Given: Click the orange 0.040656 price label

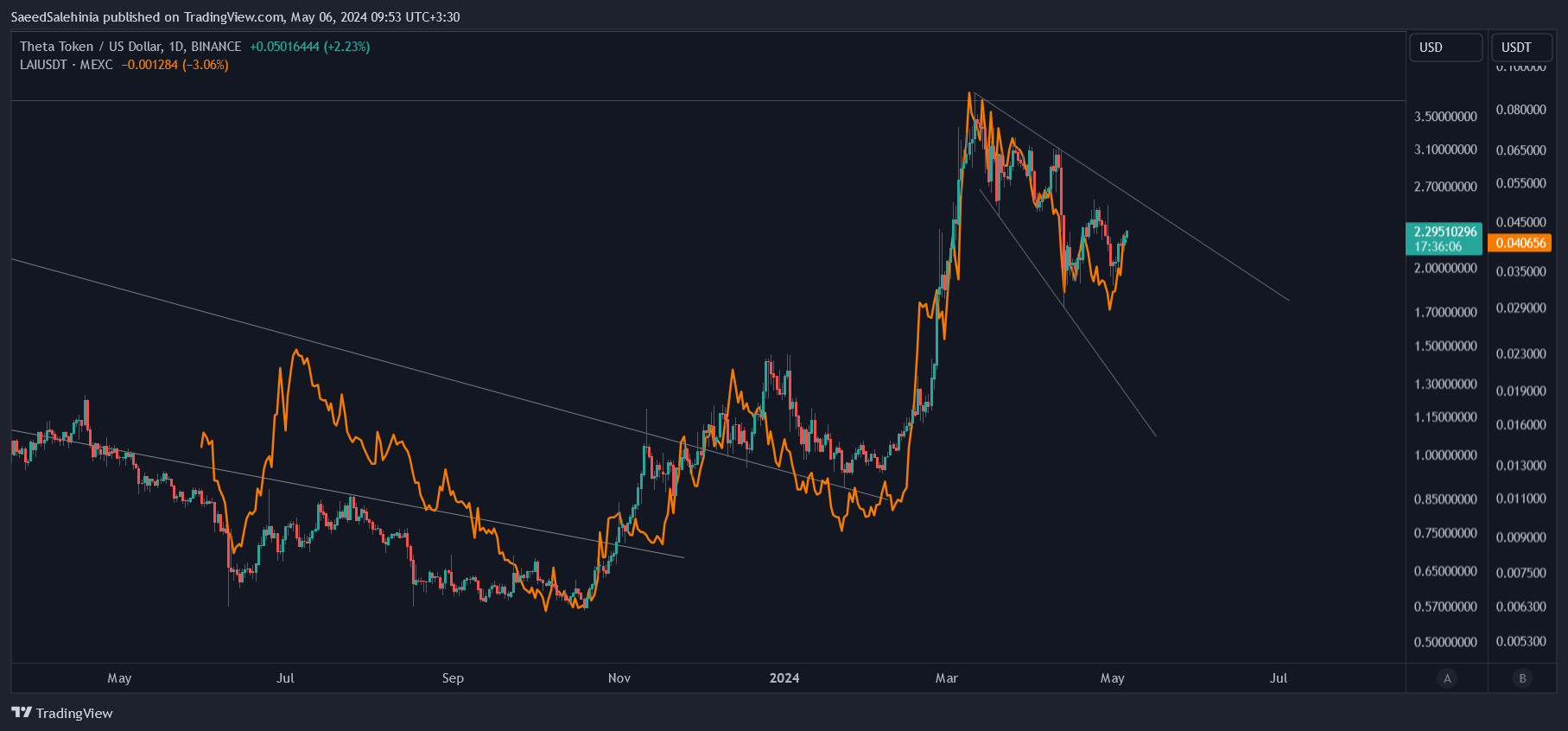Looking at the screenshot, I should point(1520,243).
